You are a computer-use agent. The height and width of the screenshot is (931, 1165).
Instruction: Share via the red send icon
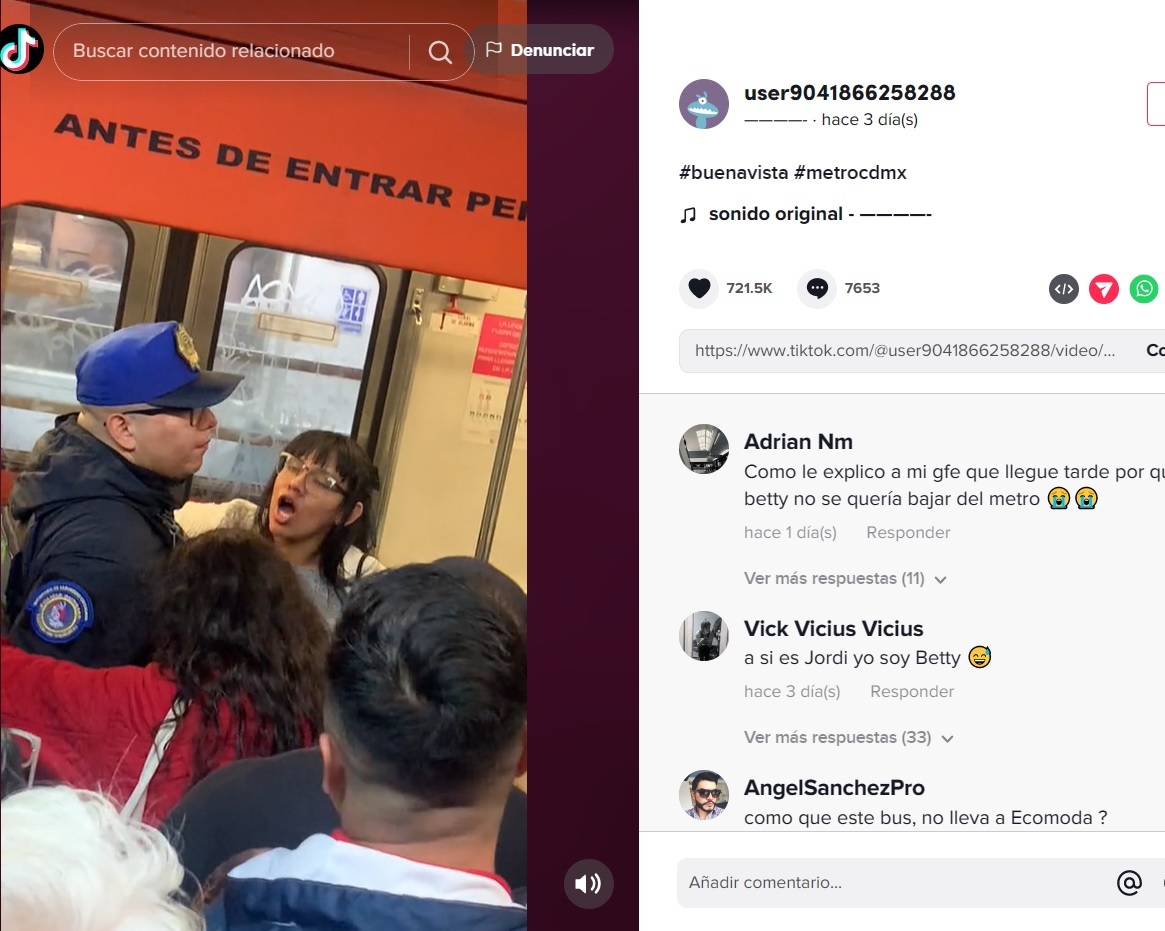(x=1104, y=289)
